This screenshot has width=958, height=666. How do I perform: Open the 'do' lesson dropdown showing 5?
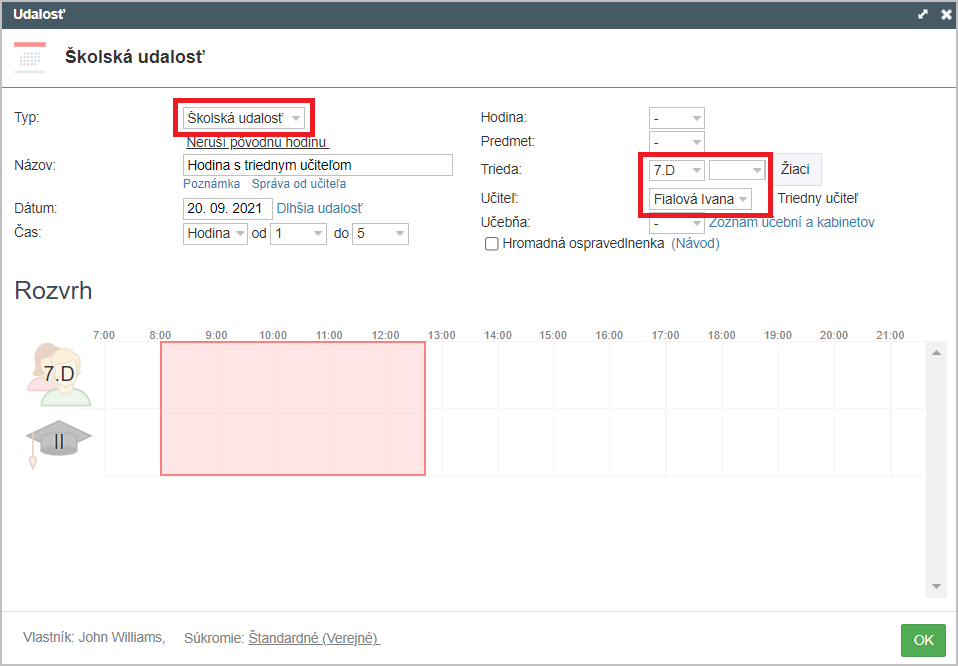click(380, 233)
